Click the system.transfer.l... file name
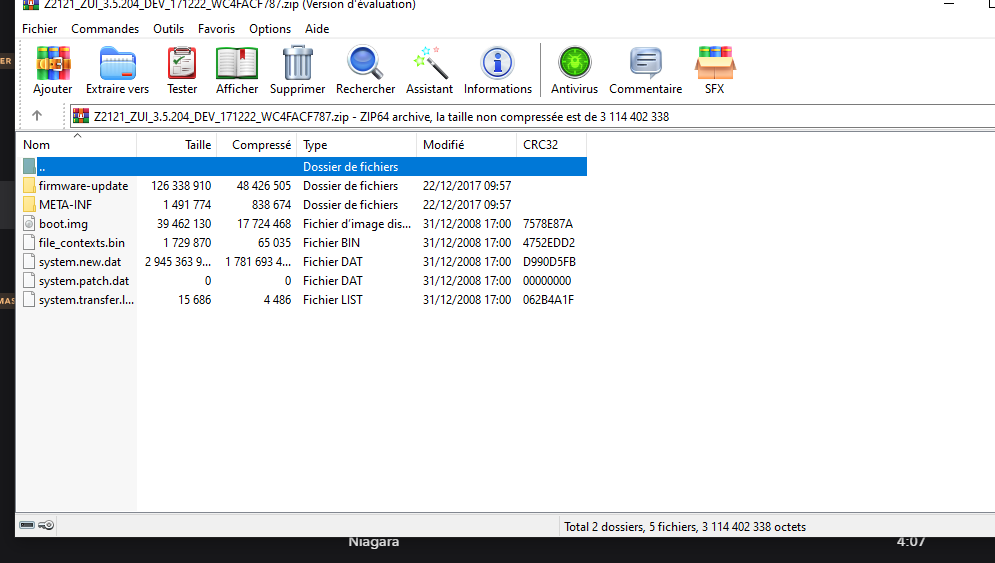995x563 pixels. click(86, 300)
